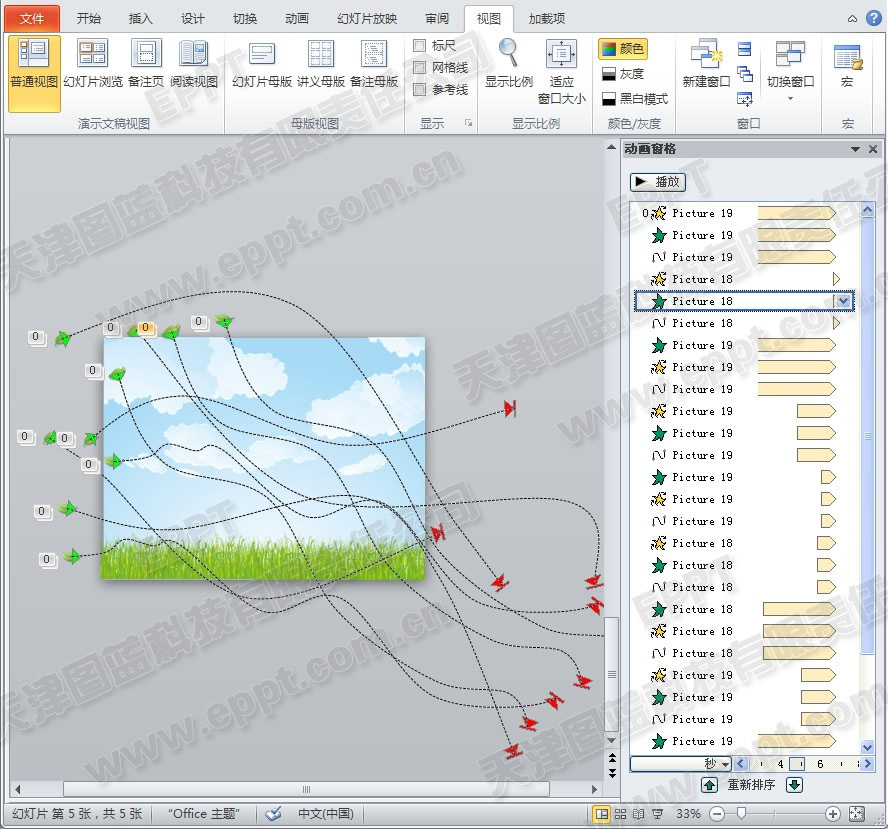This screenshot has height=829, width=888.
Task: Click 适应窗口大小 fit to window
Action: pos(561,71)
